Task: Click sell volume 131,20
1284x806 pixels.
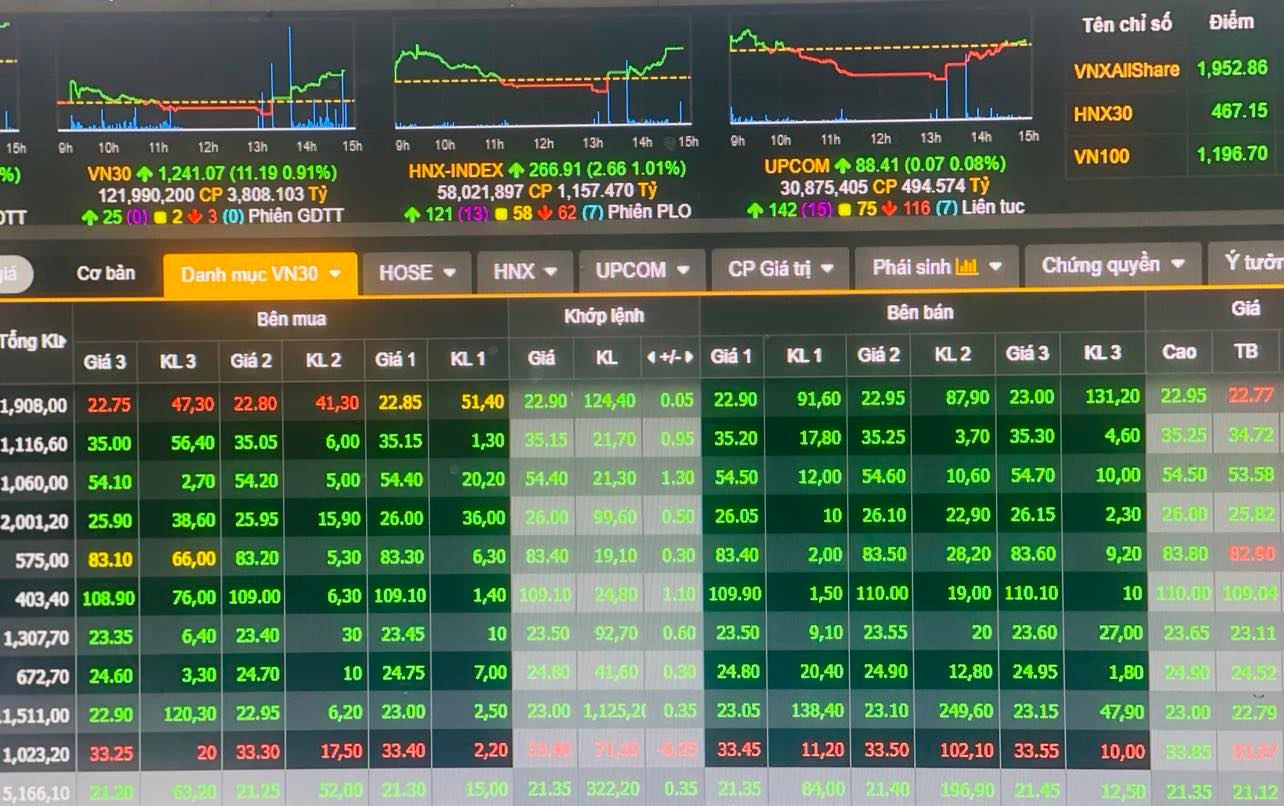Action: 1114,396
